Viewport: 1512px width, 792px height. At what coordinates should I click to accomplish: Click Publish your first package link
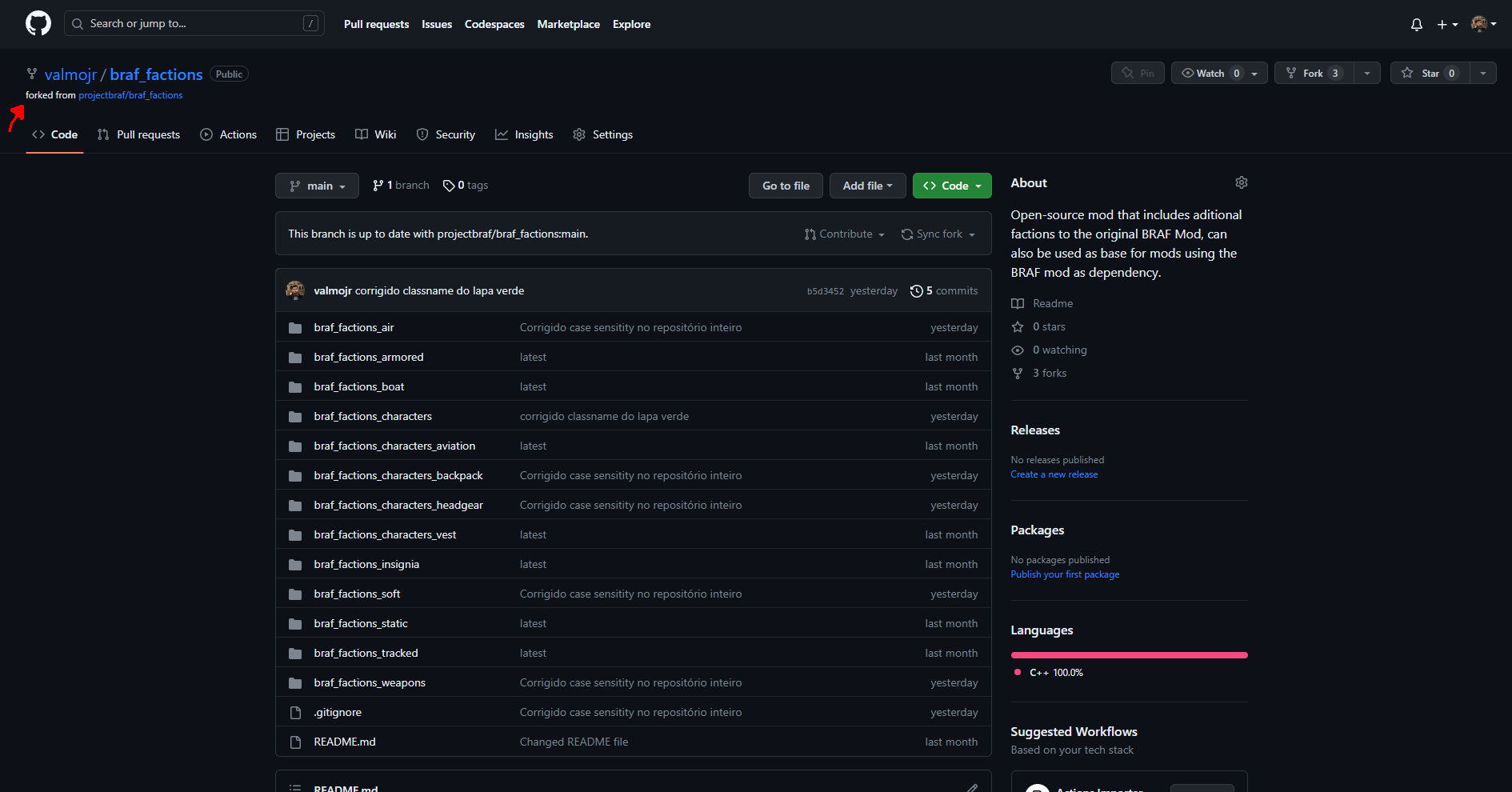(x=1065, y=574)
